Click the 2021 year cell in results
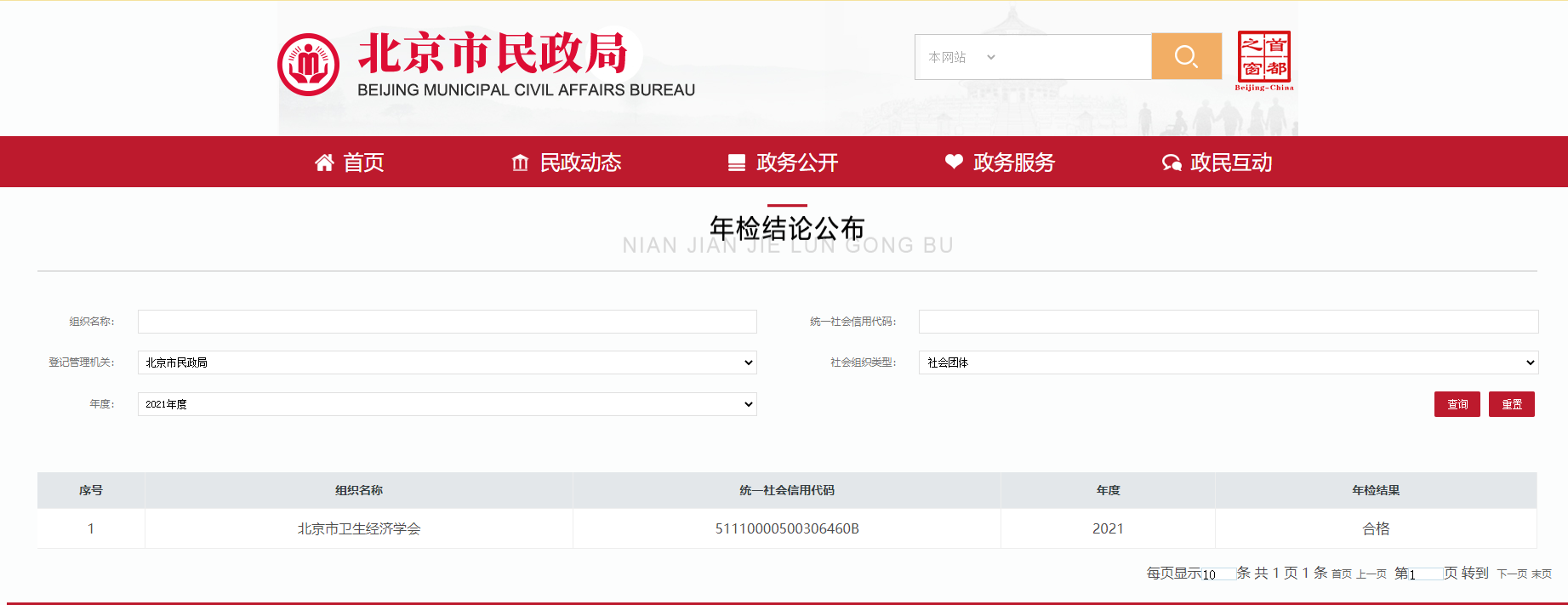 pyautogui.click(x=1108, y=528)
